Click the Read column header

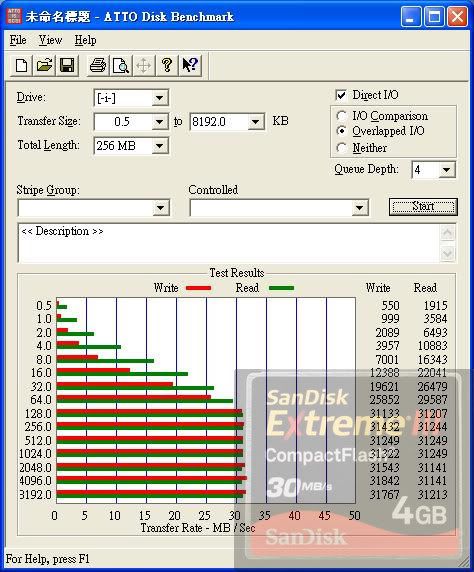(x=425, y=288)
